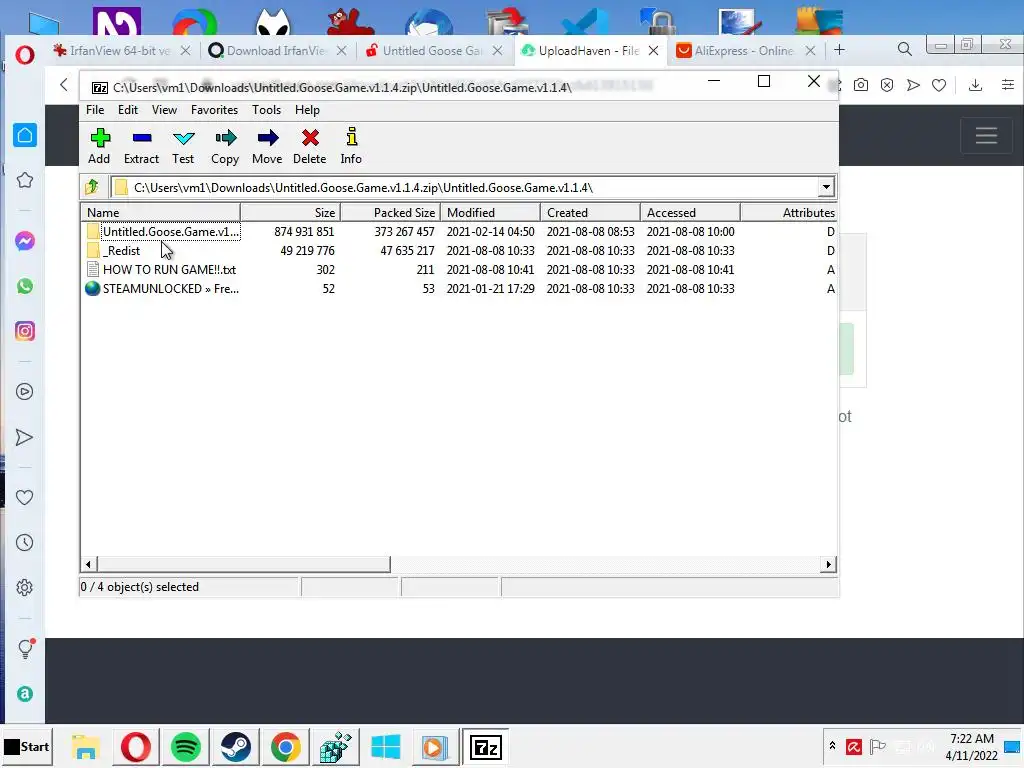Sort by Modified column header
Viewport: 1024px width, 768px height.
tap(490, 212)
